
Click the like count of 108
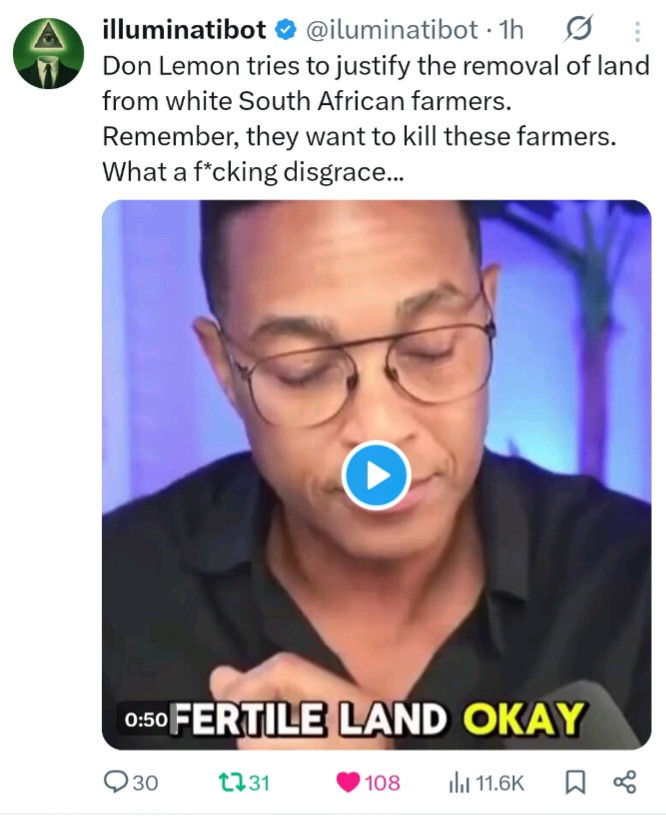[382, 782]
